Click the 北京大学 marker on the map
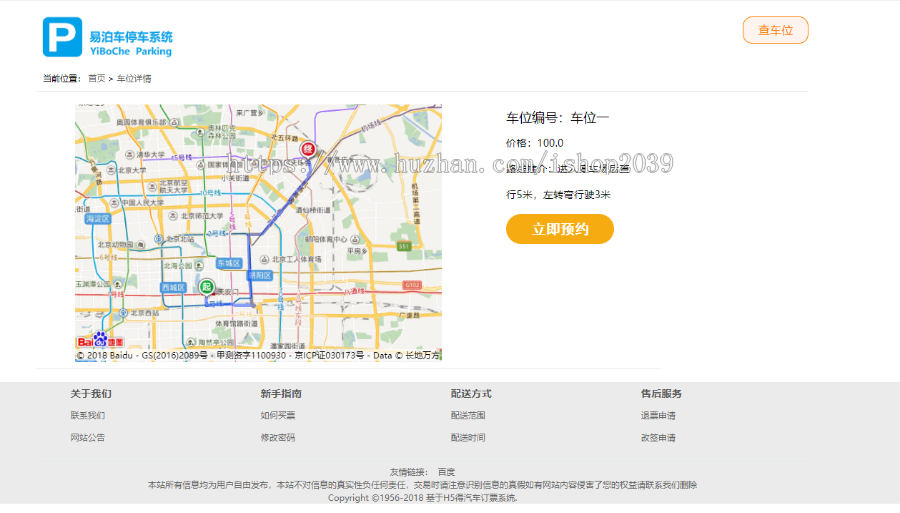The width and height of the screenshot is (900, 513). (x=112, y=170)
